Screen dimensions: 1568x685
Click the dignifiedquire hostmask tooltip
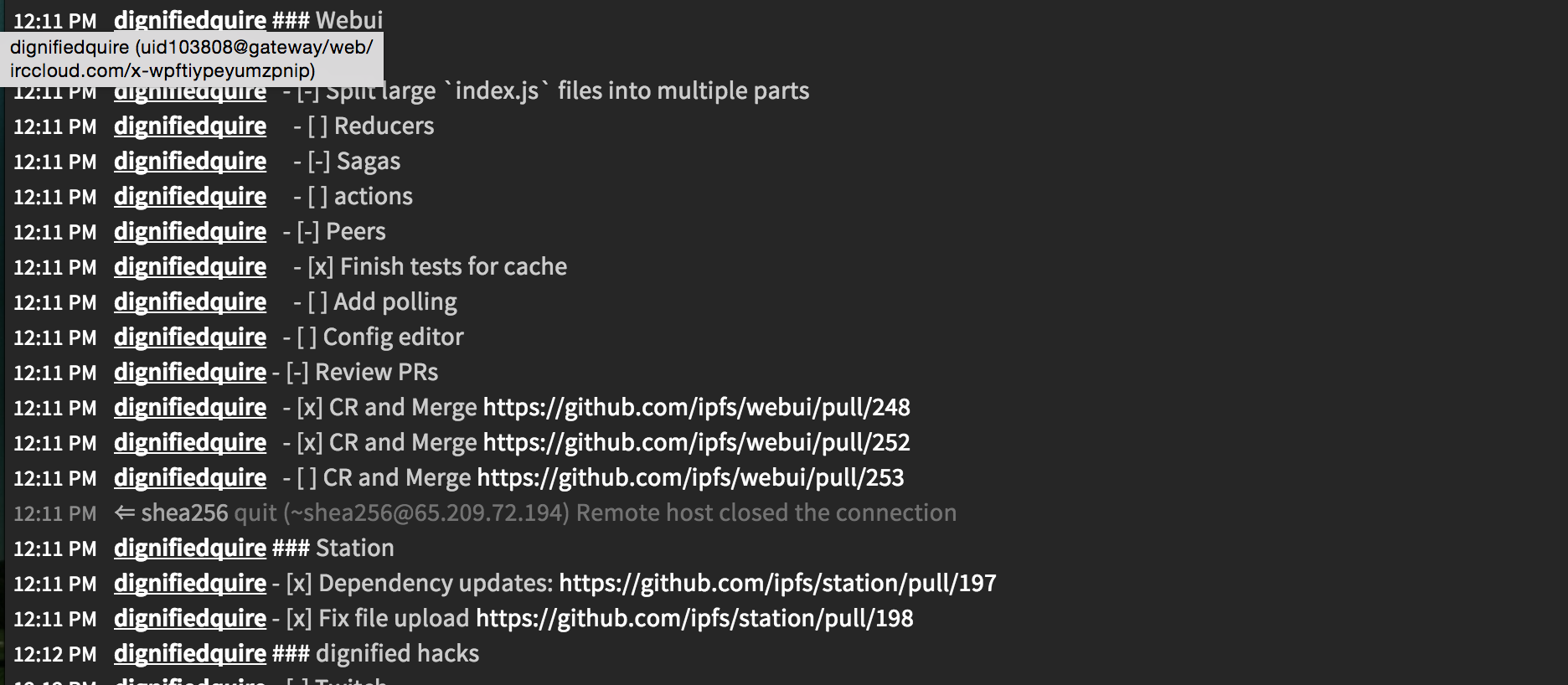[191, 59]
